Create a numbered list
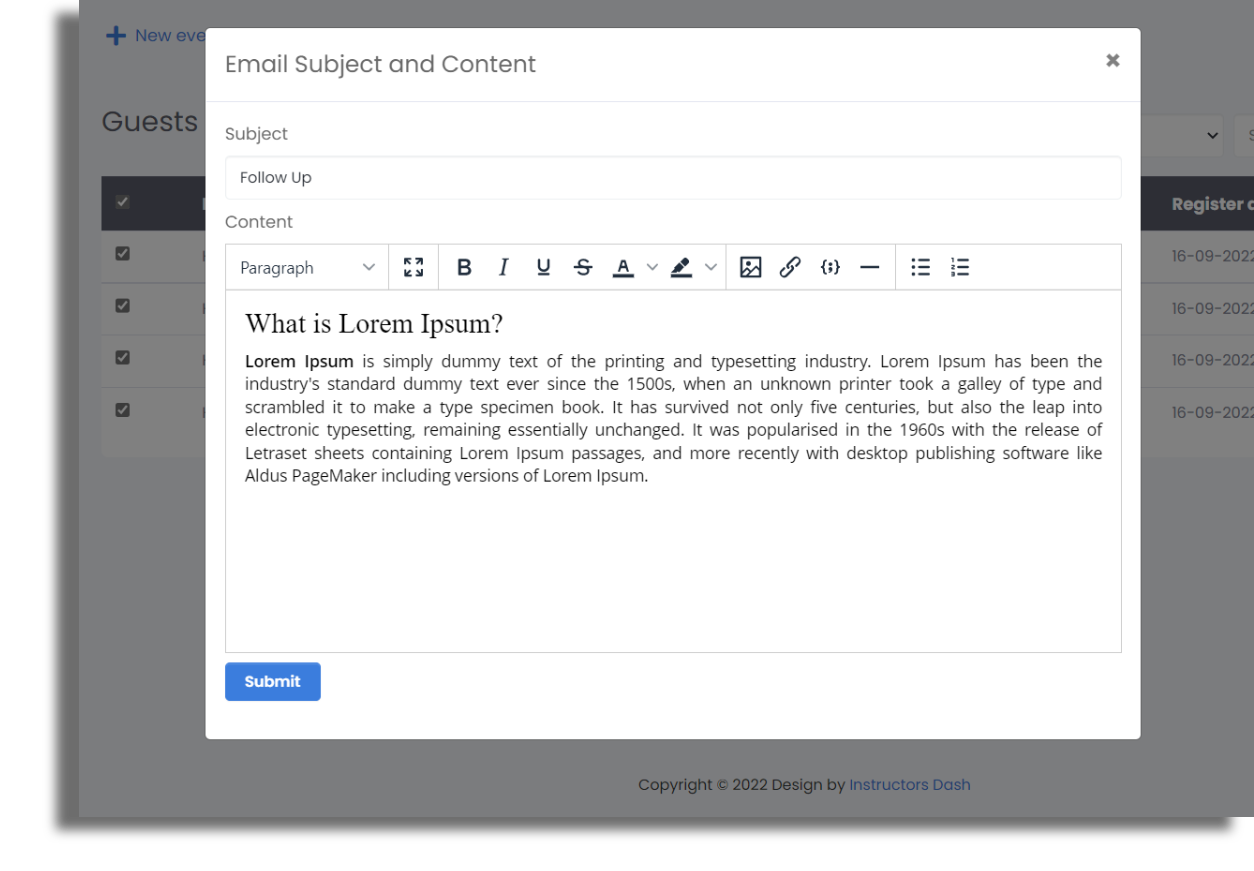 point(960,267)
